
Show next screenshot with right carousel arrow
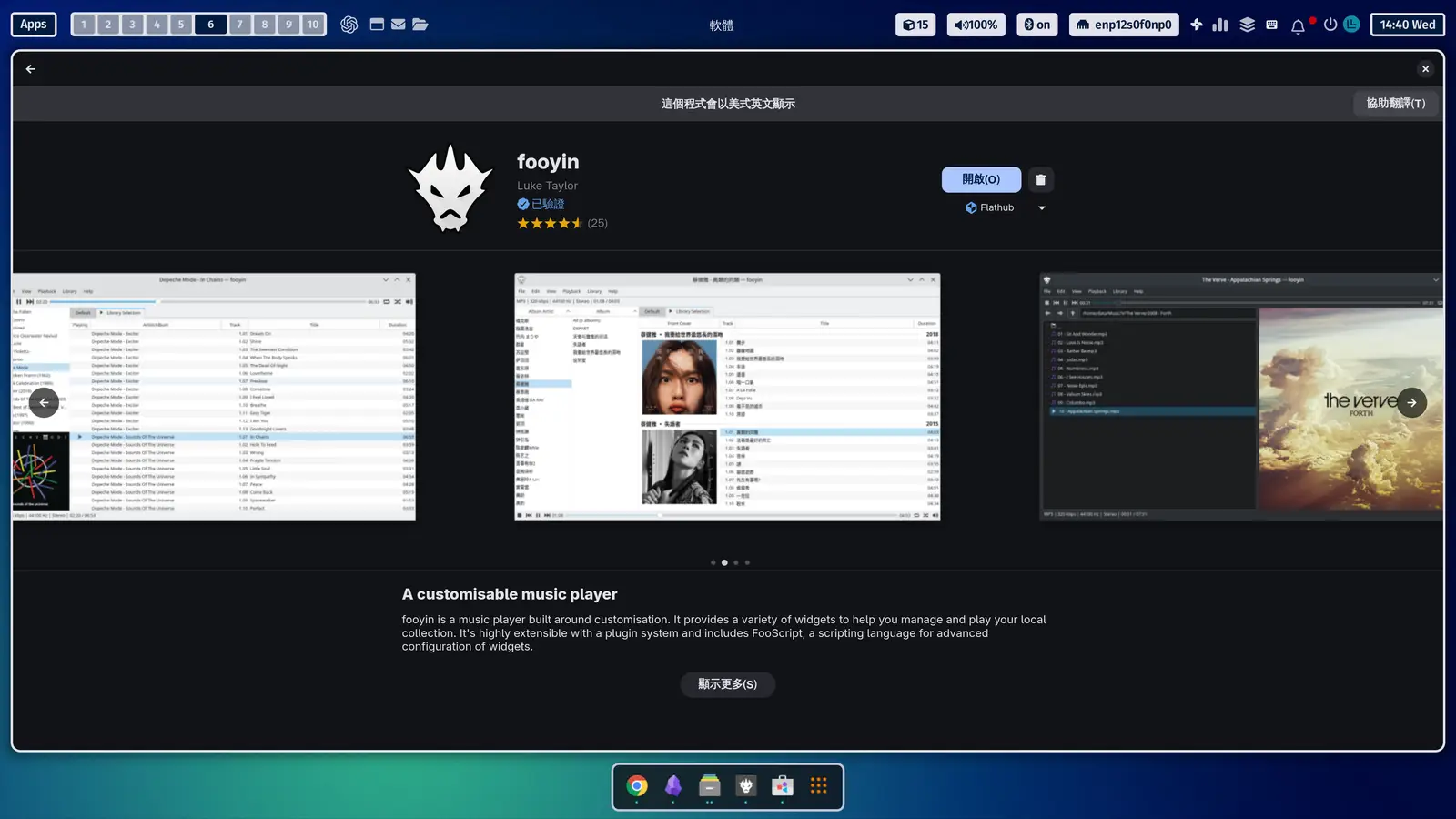coord(1411,402)
